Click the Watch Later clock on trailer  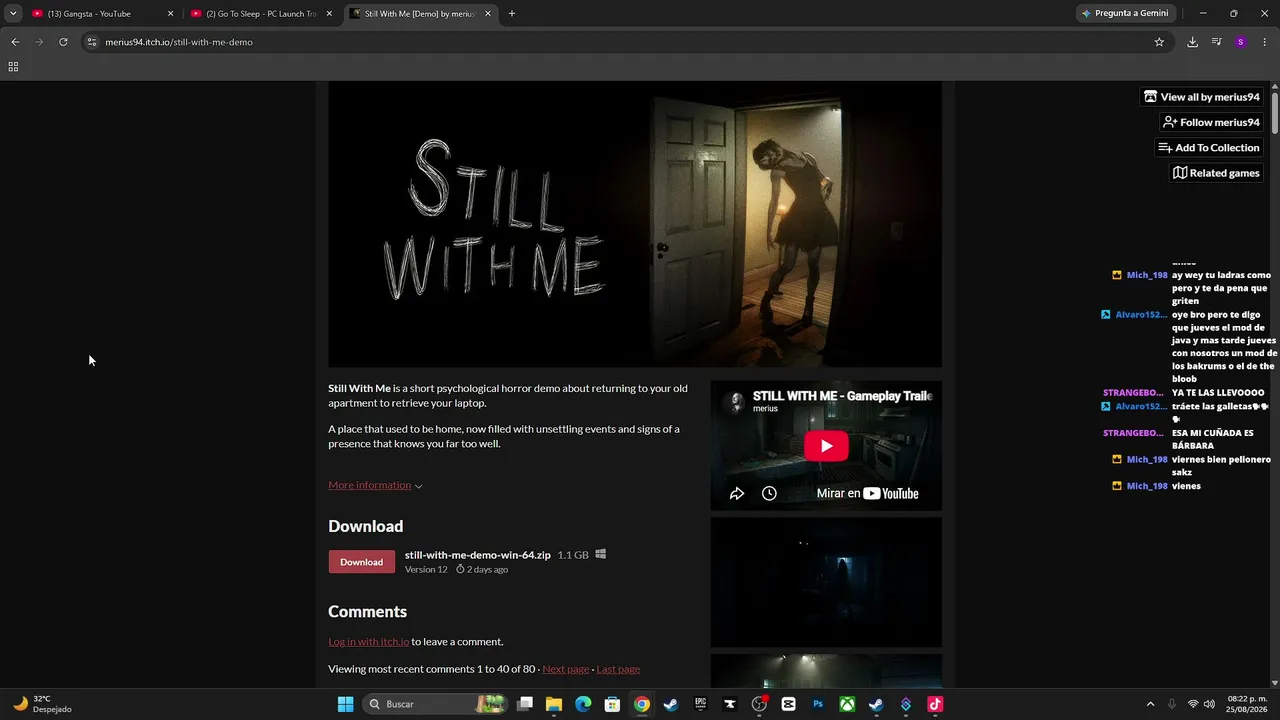pyautogui.click(x=769, y=493)
